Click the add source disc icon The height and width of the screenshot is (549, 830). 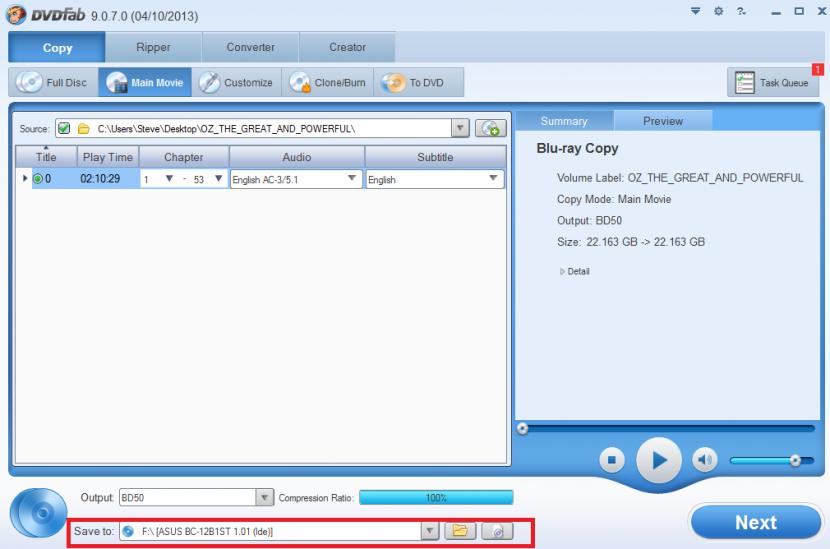tap(491, 128)
